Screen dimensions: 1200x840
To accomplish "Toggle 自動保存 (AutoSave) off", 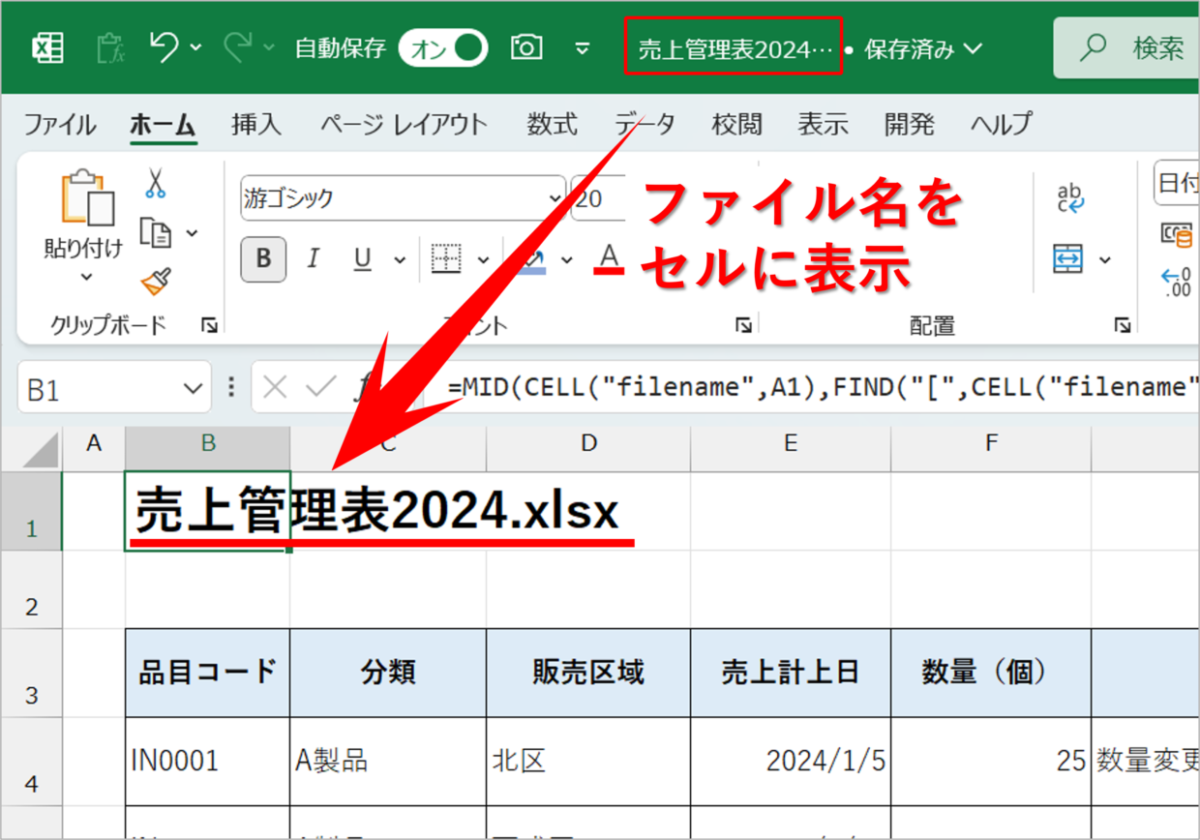I will click(x=442, y=47).
